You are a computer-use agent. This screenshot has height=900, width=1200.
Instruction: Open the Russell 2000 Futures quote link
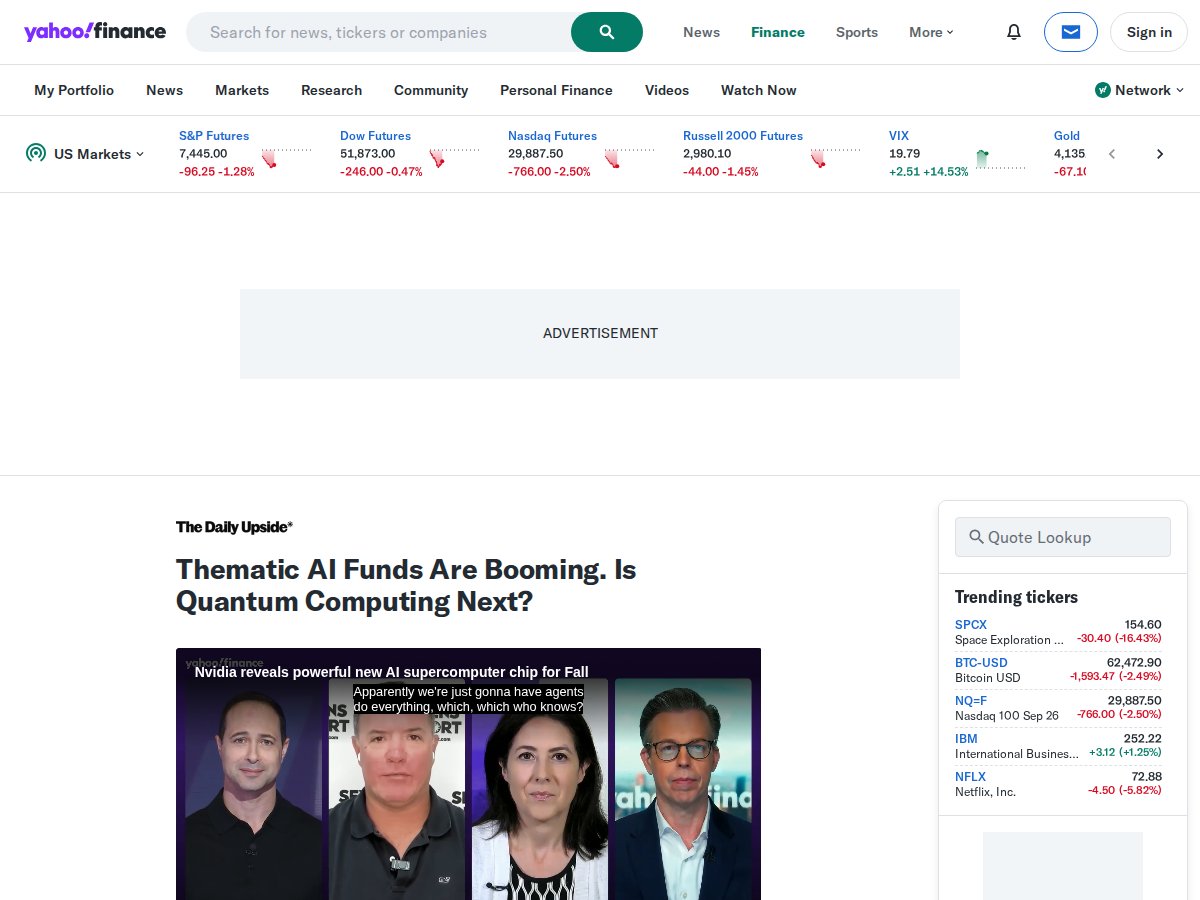[x=743, y=135]
